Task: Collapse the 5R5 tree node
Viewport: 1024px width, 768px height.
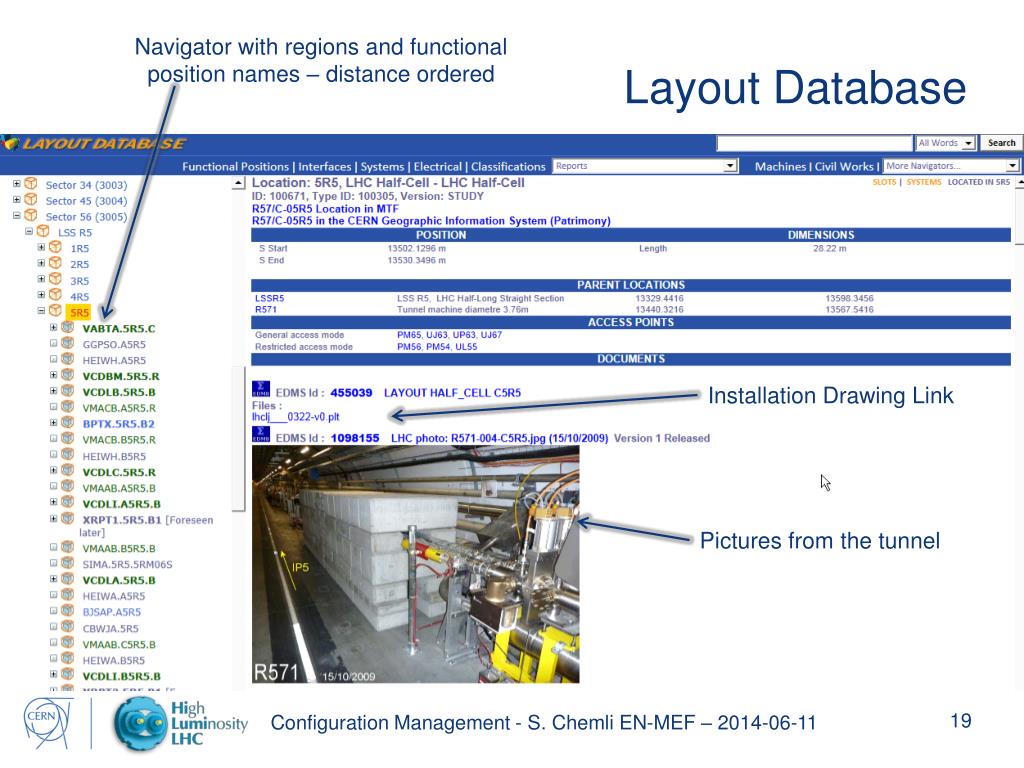Action: [41, 311]
